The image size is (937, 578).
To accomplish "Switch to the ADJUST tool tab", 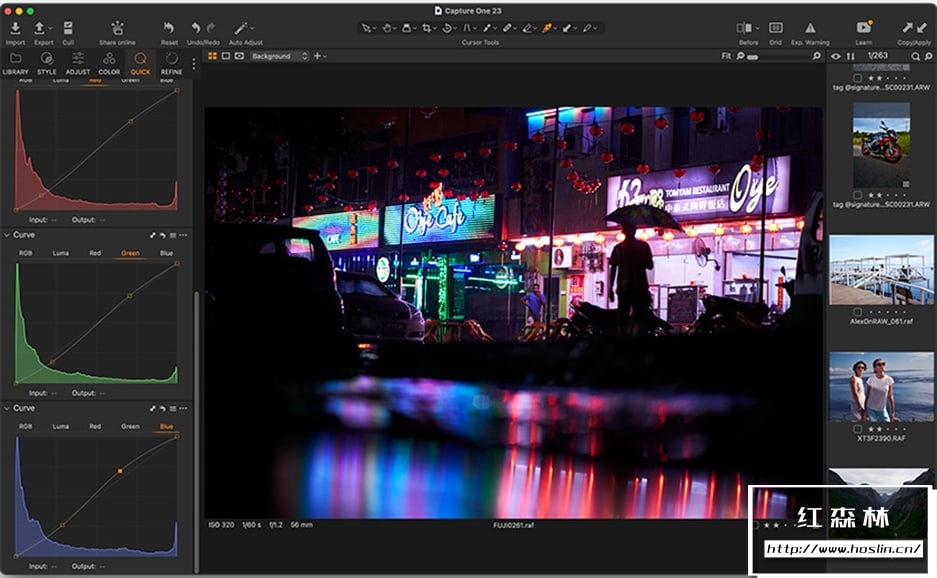I will point(77,59).
